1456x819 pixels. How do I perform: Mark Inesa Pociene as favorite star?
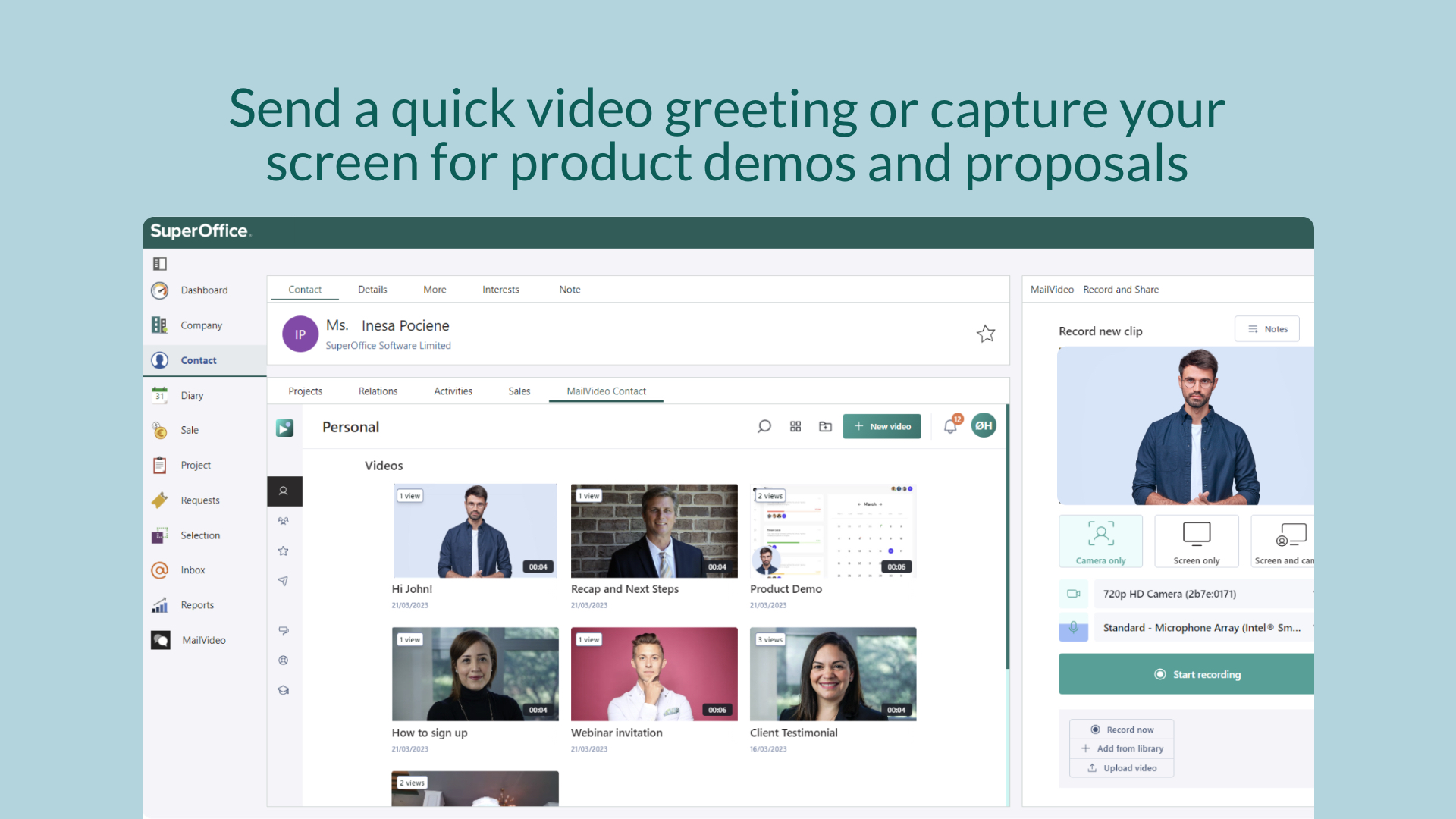[986, 334]
